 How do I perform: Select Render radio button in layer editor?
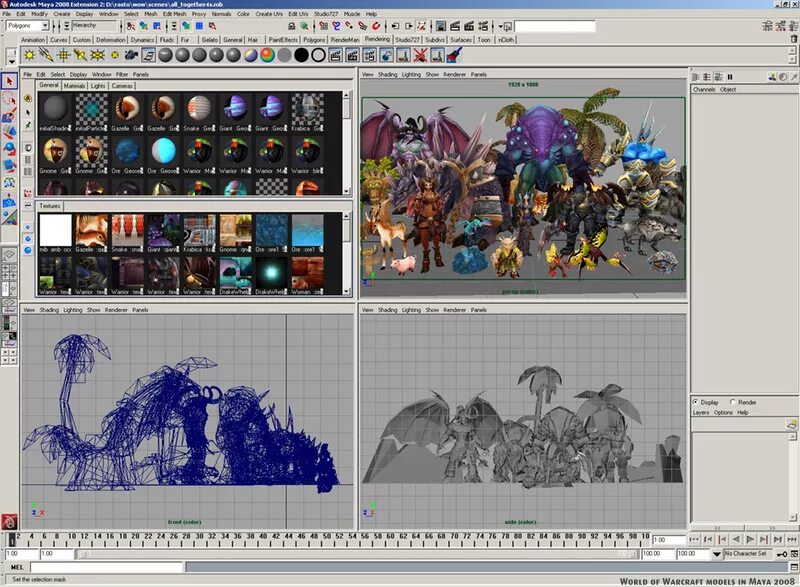[733, 402]
